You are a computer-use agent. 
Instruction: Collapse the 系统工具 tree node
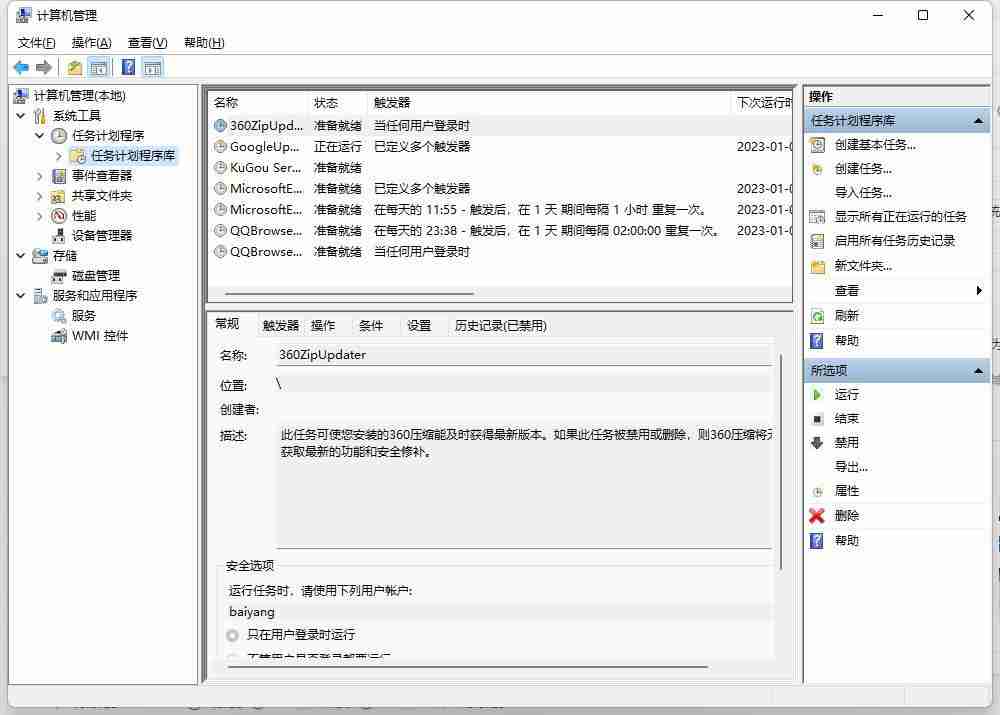click(x=21, y=116)
